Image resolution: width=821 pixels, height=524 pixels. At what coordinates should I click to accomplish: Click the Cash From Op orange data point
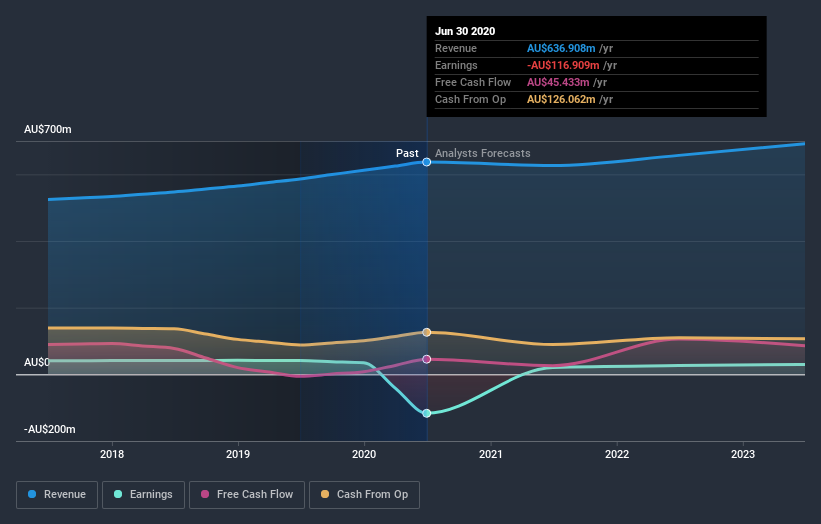[427, 332]
